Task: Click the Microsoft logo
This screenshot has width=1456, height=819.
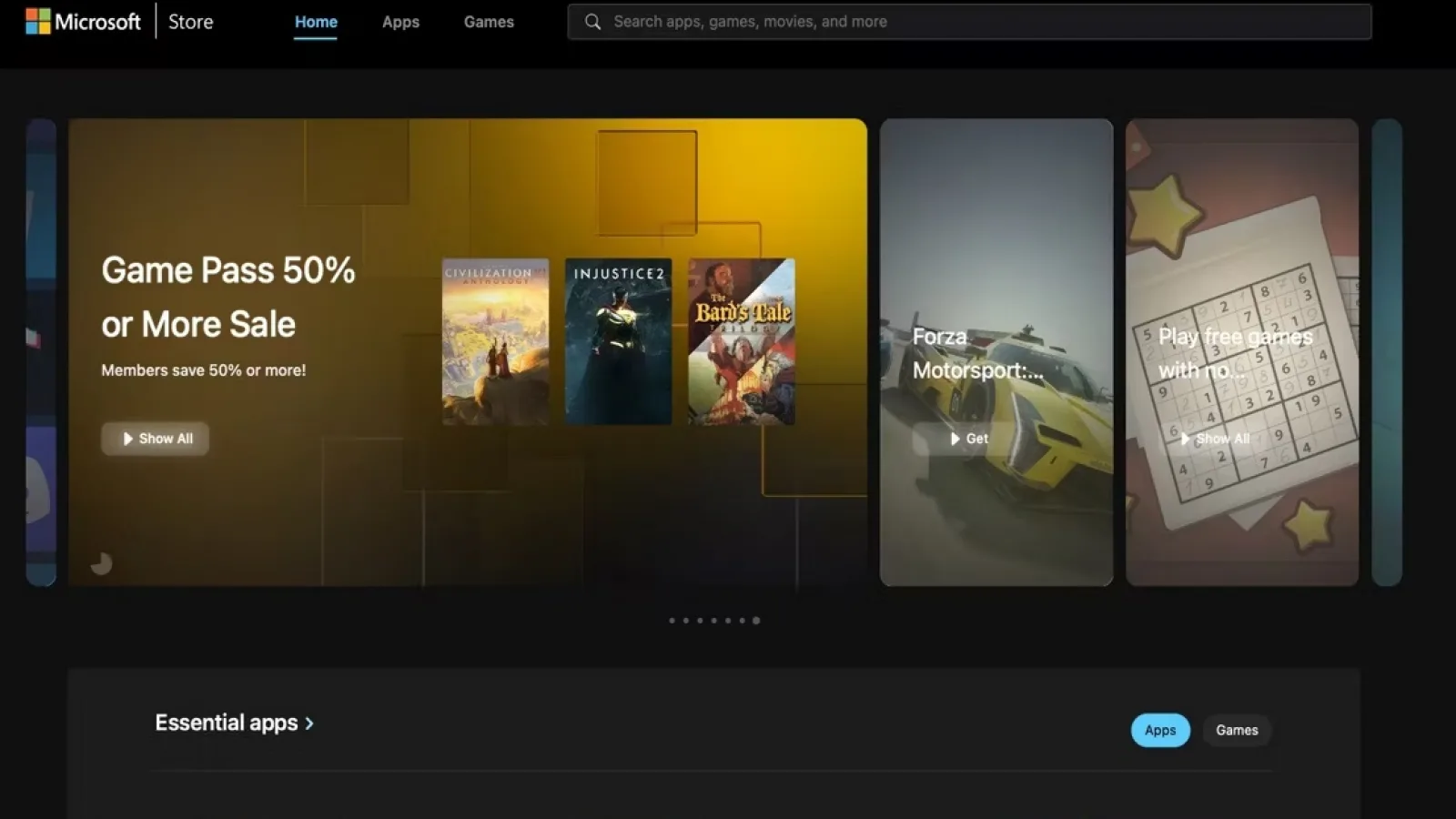Action: click(83, 21)
